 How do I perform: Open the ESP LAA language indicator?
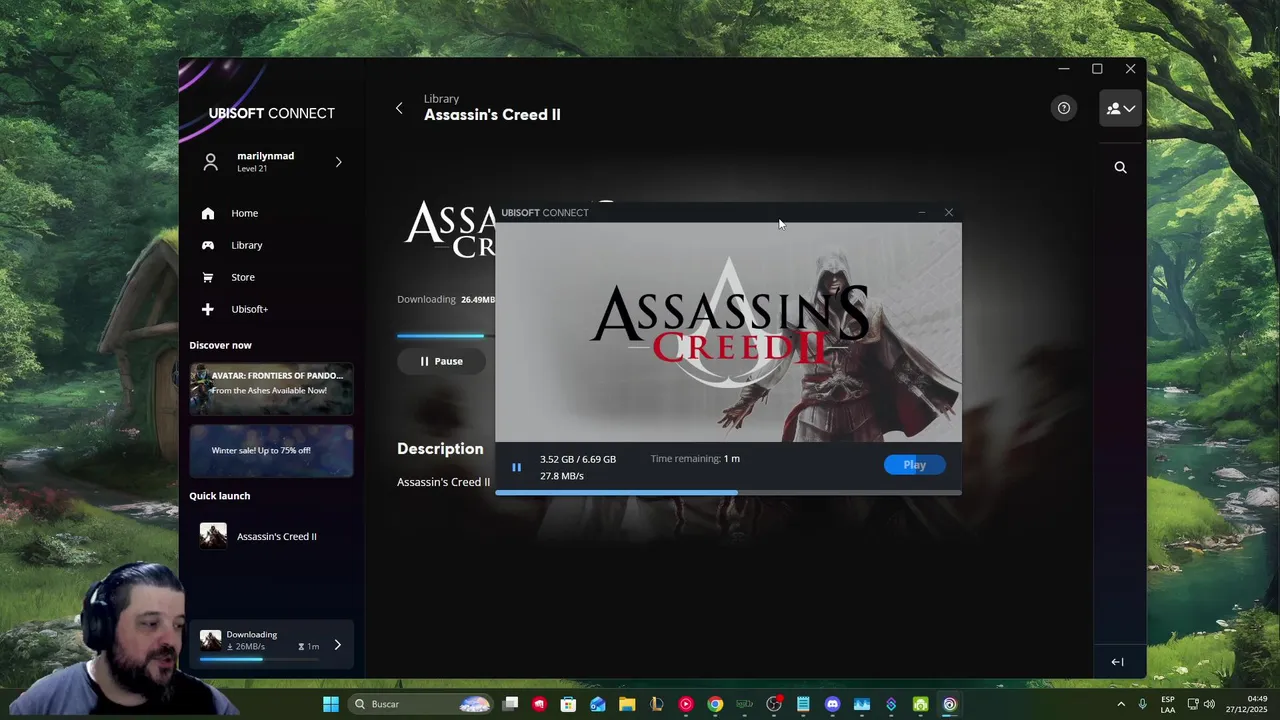[x=1168, y=704]
